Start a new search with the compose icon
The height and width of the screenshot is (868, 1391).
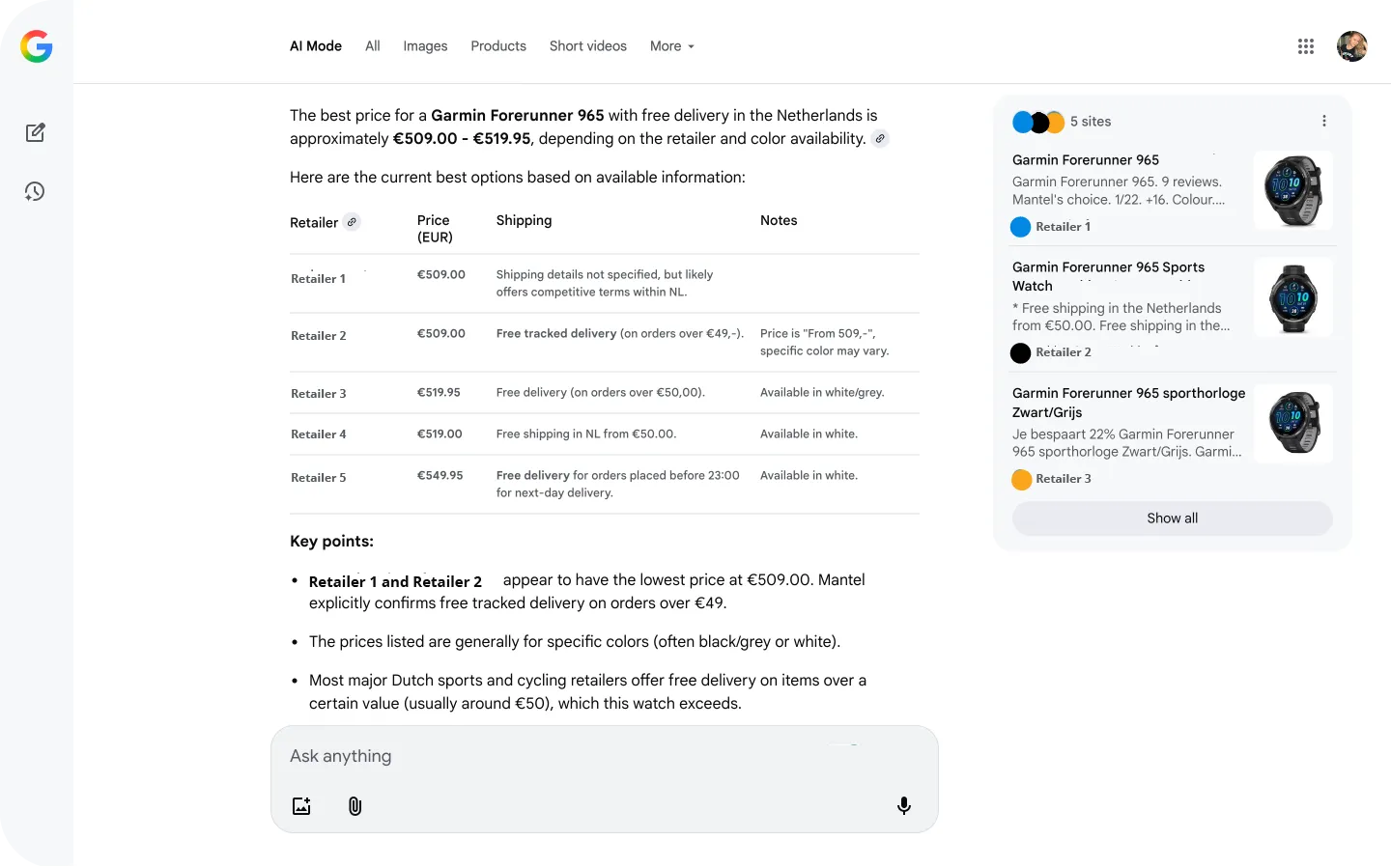click(36, 133)
